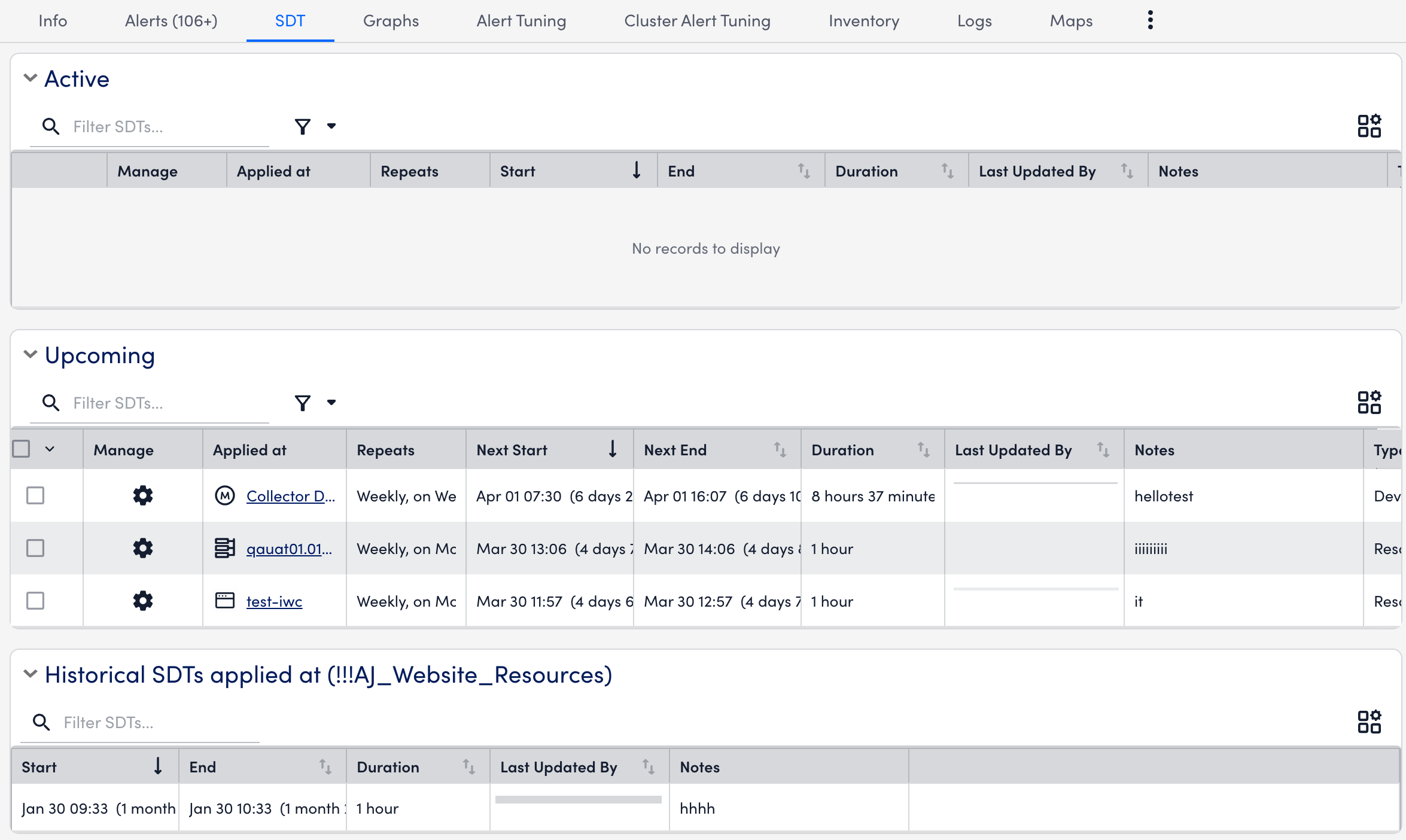Open the filter dropdown arrow in Upcoming
Image resolution: width=1406 pixels, height=840 pixels.
(x=331, y=403)
